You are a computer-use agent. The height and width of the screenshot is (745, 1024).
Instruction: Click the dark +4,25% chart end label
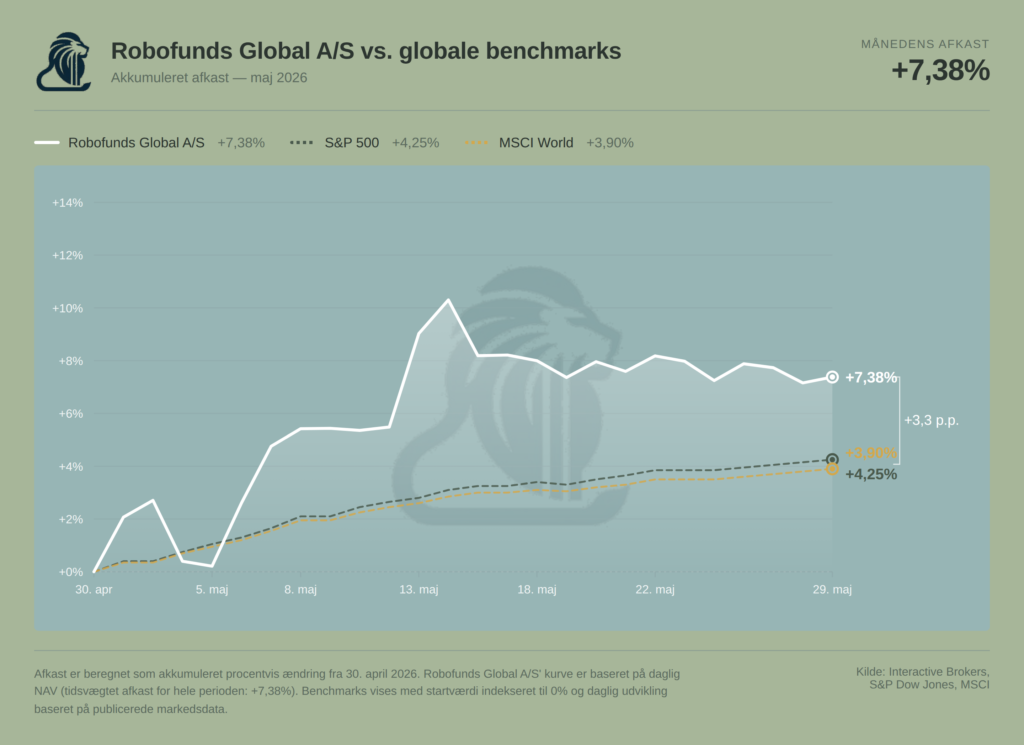[x=871, y=475]
